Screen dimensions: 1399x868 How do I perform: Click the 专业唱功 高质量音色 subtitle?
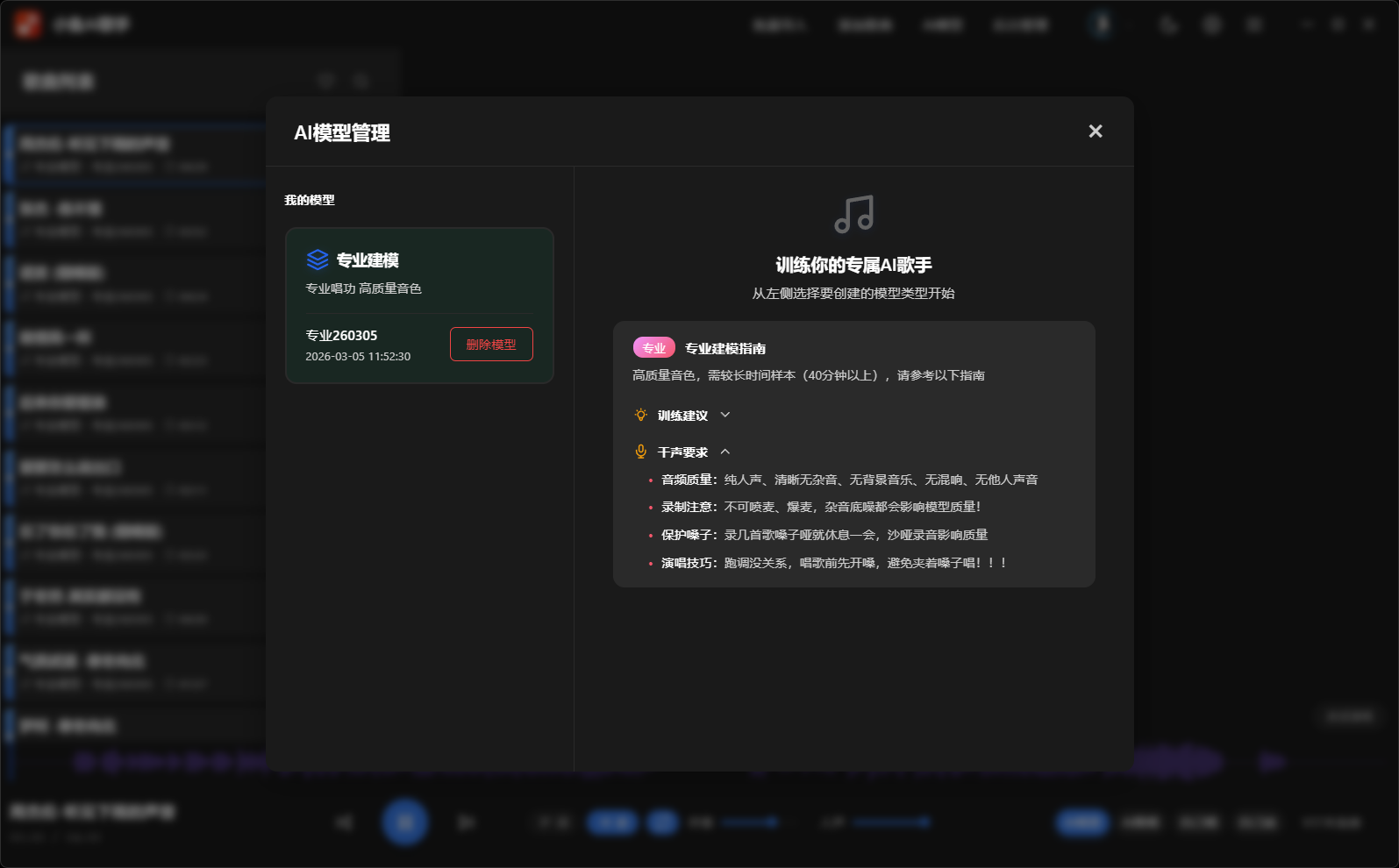click(363, 288)
